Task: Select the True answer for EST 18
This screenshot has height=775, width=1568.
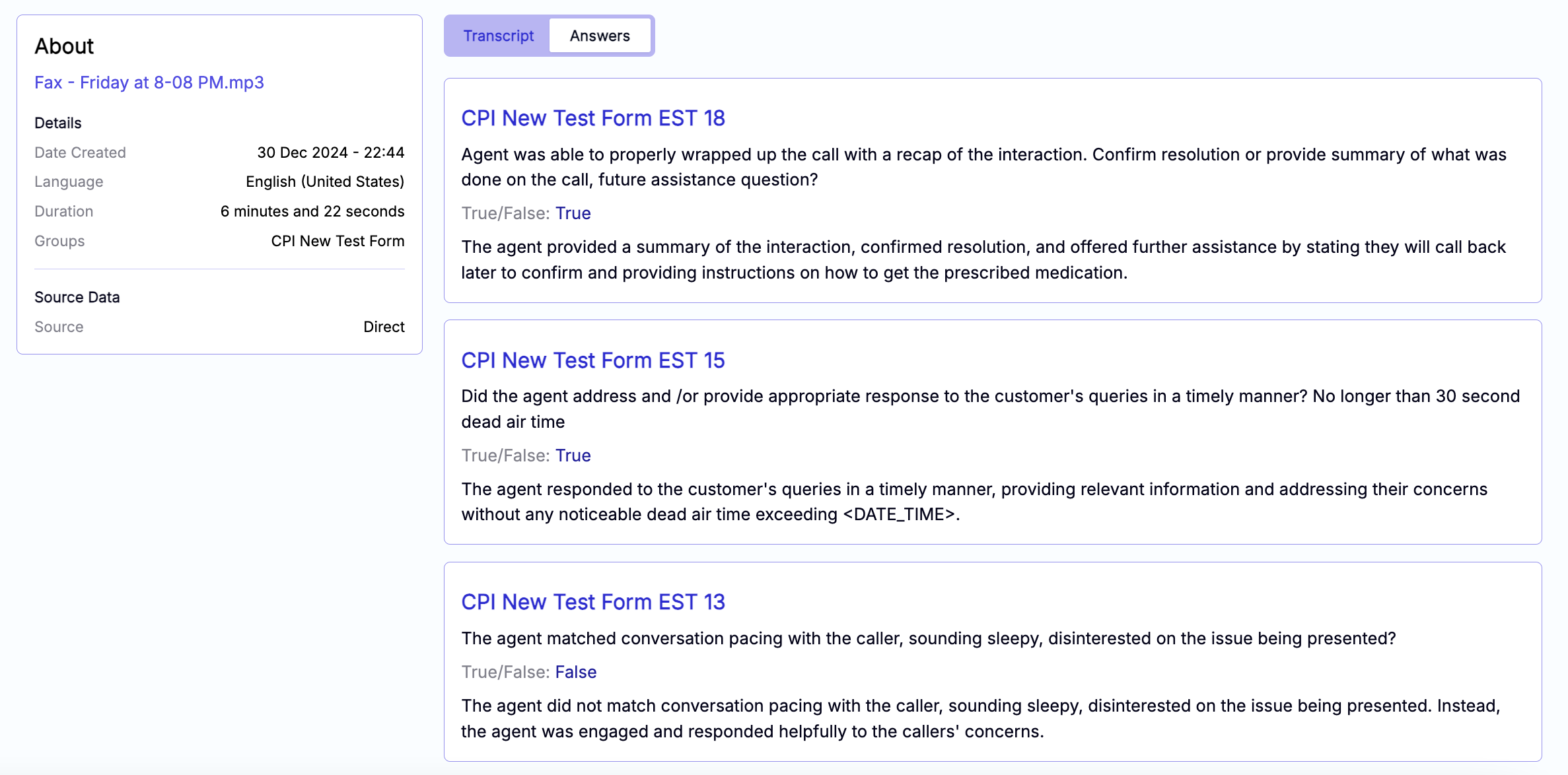Action: [x=572, y=213]
